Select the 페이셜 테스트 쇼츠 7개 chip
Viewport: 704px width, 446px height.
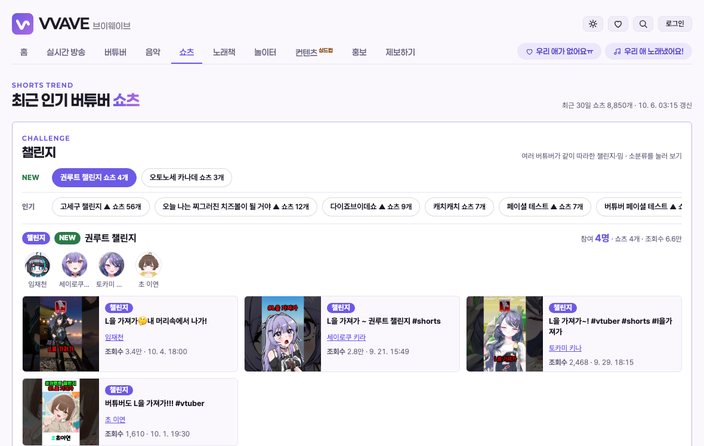[545, 207]
